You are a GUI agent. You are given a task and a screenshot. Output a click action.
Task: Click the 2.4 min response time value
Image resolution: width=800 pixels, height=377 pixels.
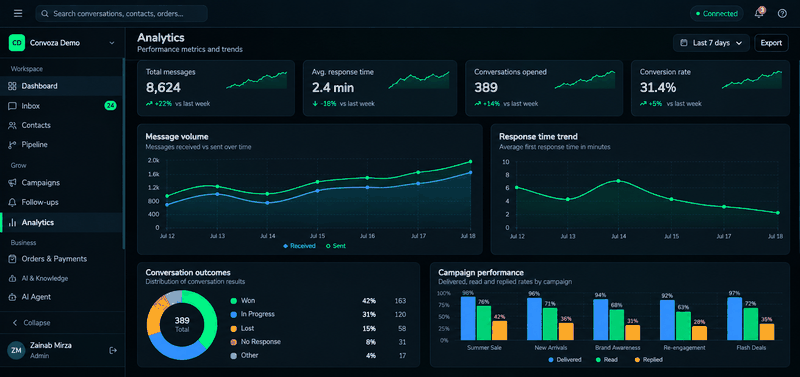[333, 88]
